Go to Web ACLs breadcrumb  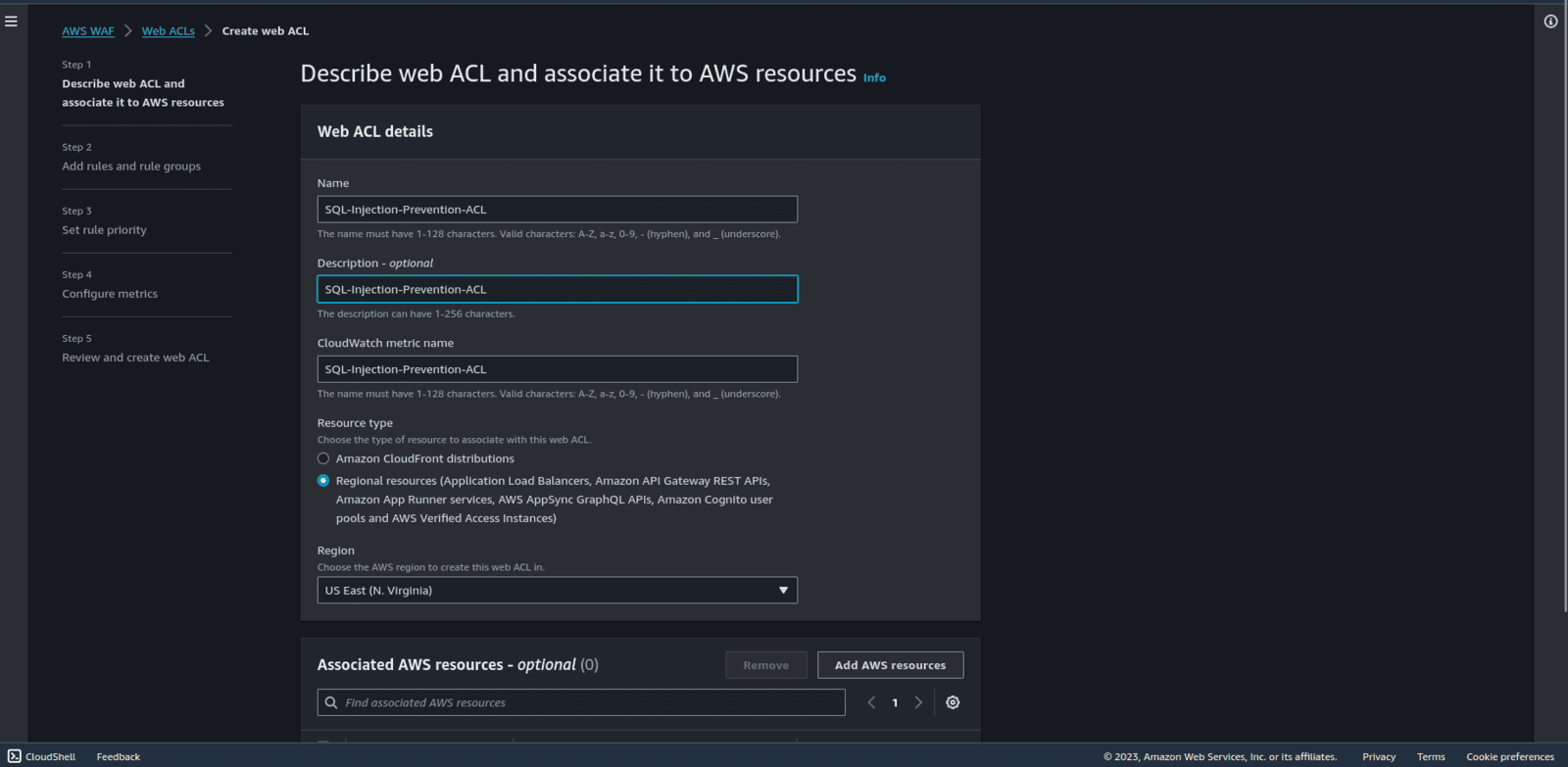(168, 31)
